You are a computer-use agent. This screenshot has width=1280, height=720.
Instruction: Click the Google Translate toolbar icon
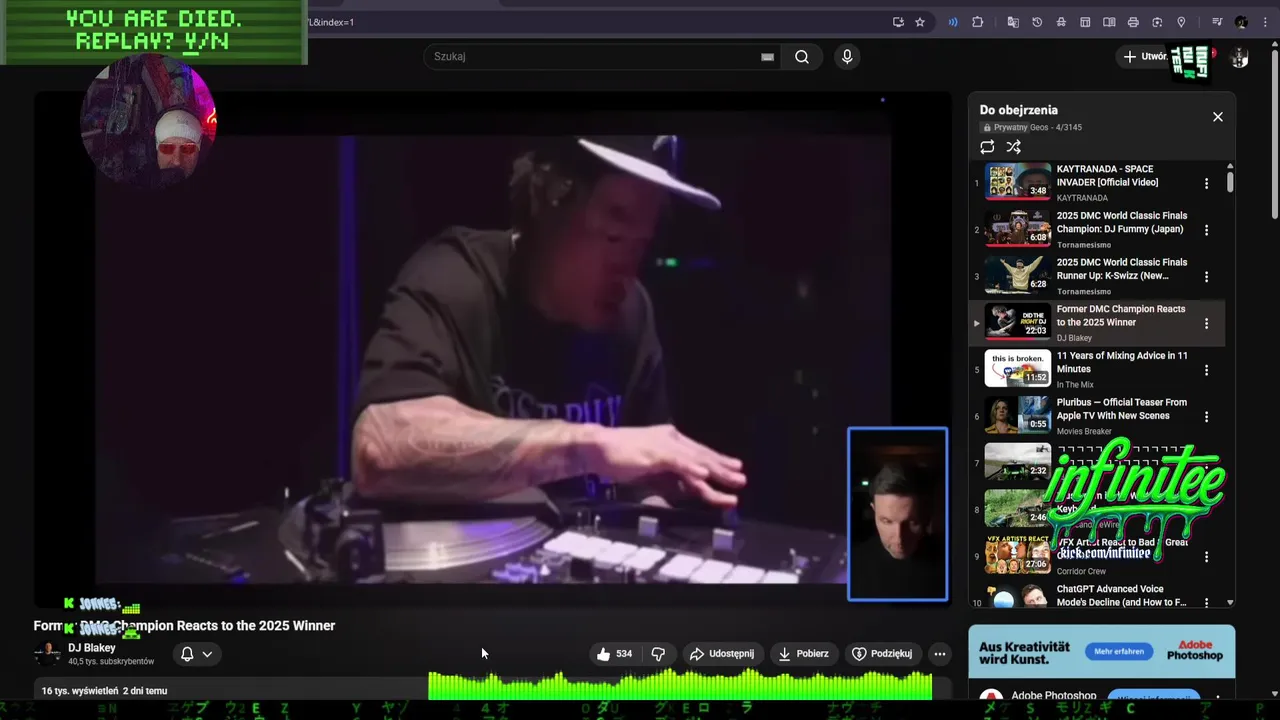(1013, 22)
